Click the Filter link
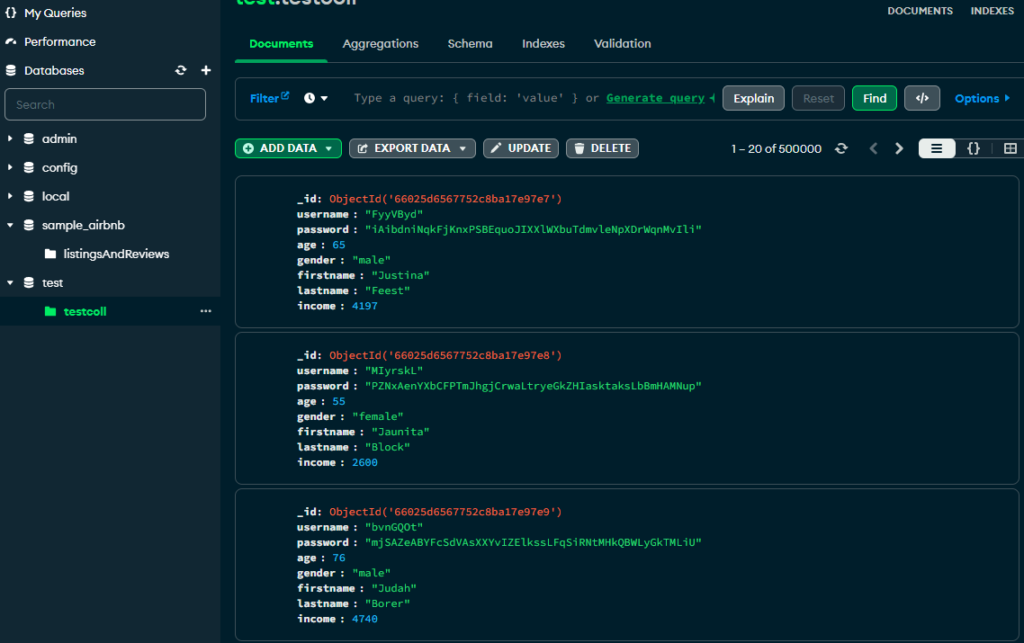Image resolution: width=1024 pixels, height=643 pixels. pyautogui.click(x=264, y=99)
